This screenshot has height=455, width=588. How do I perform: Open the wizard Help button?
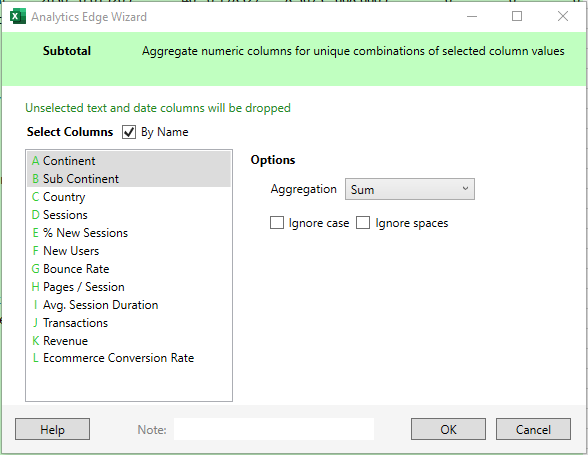tap(52, 429)
